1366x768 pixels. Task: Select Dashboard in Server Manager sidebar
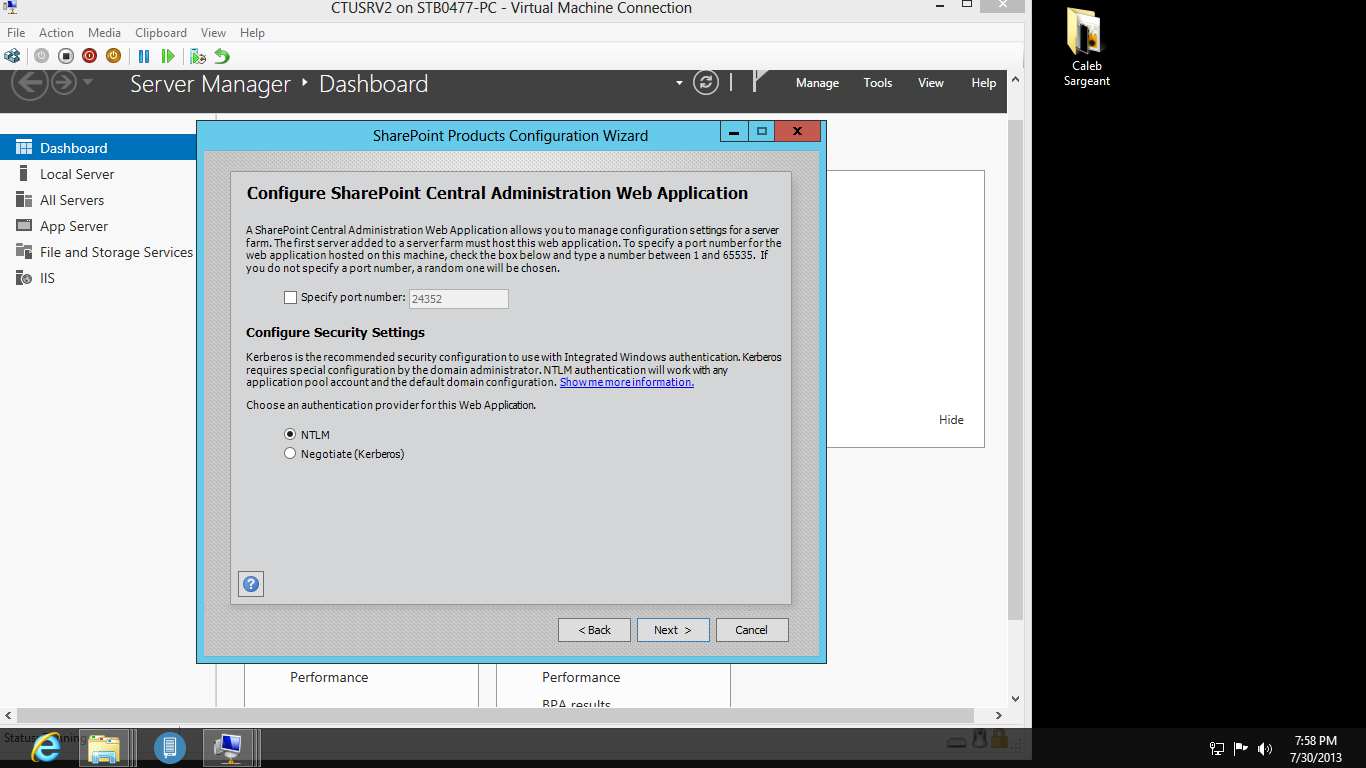click(x=98, y=148)
